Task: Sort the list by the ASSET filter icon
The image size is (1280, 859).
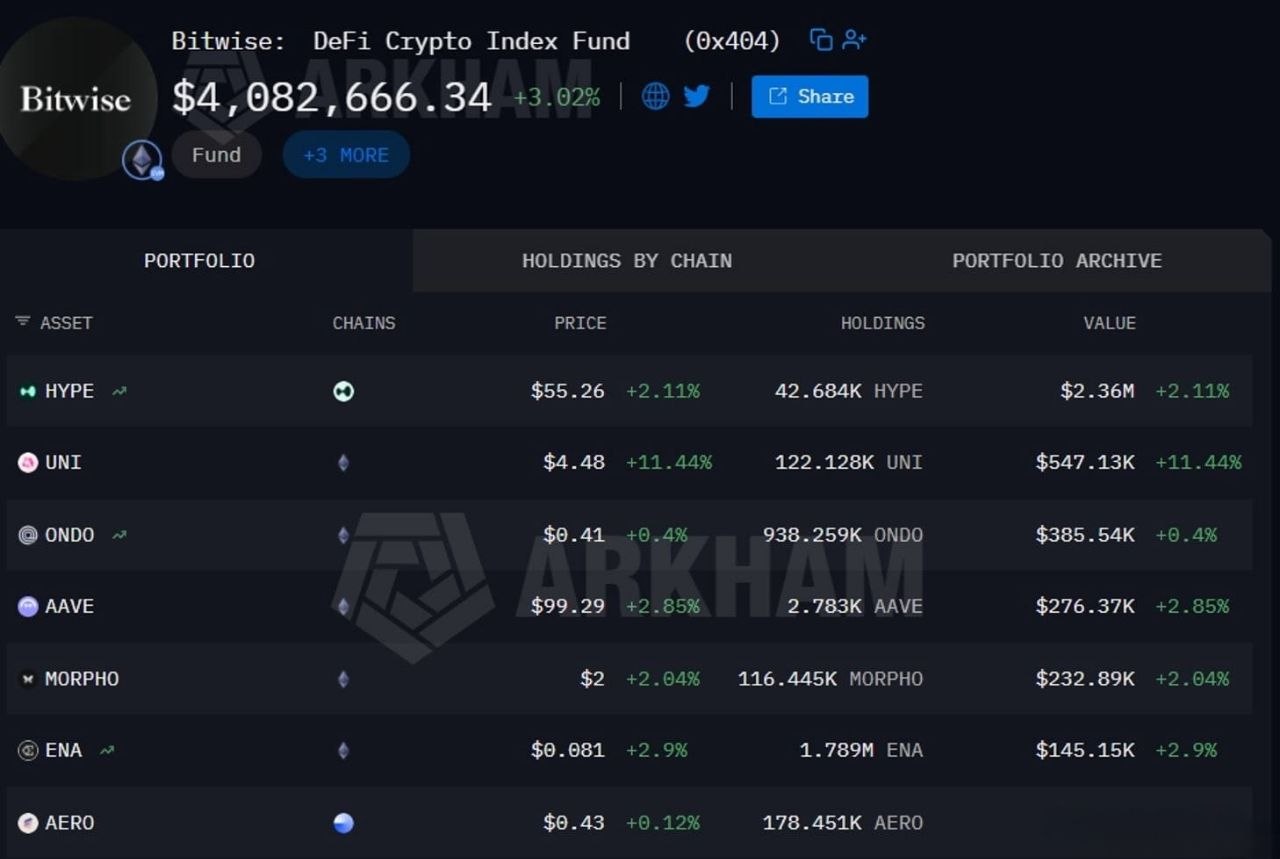Action: [22, 322]
